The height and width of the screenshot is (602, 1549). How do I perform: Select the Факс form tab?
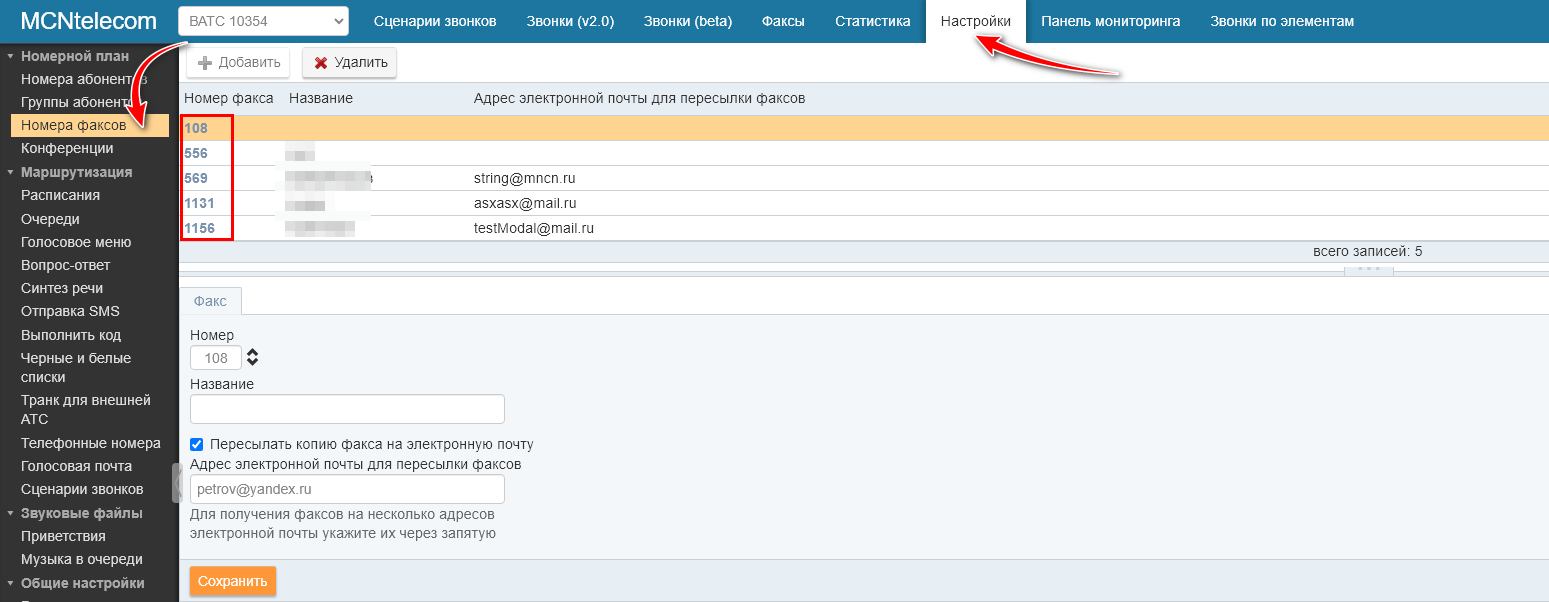(210, 301)
